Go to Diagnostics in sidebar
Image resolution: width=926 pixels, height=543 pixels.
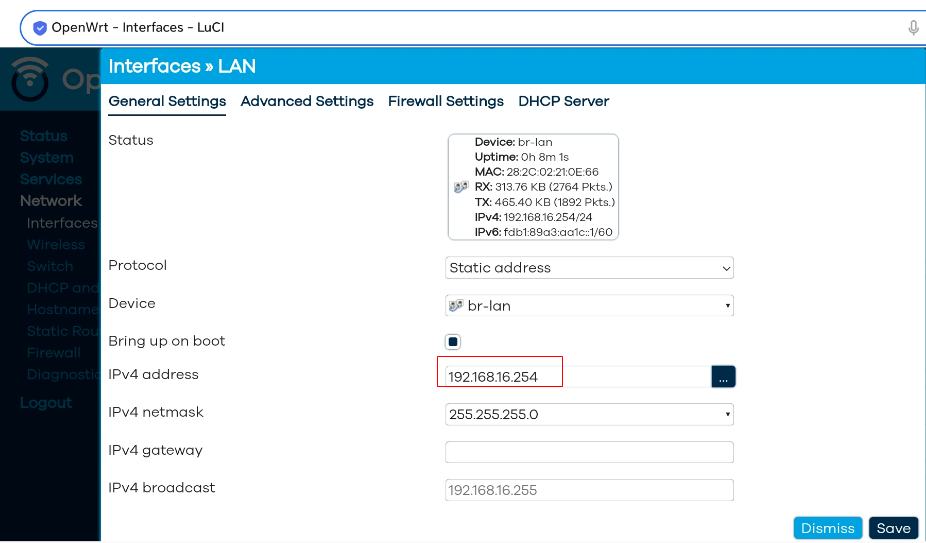pos(63,375)
